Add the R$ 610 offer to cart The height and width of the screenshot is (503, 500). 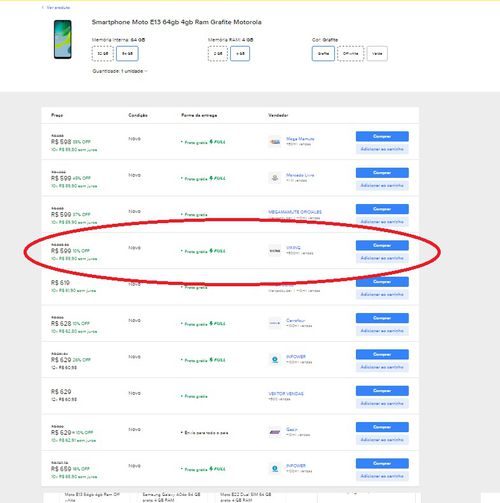pos(382,294)
